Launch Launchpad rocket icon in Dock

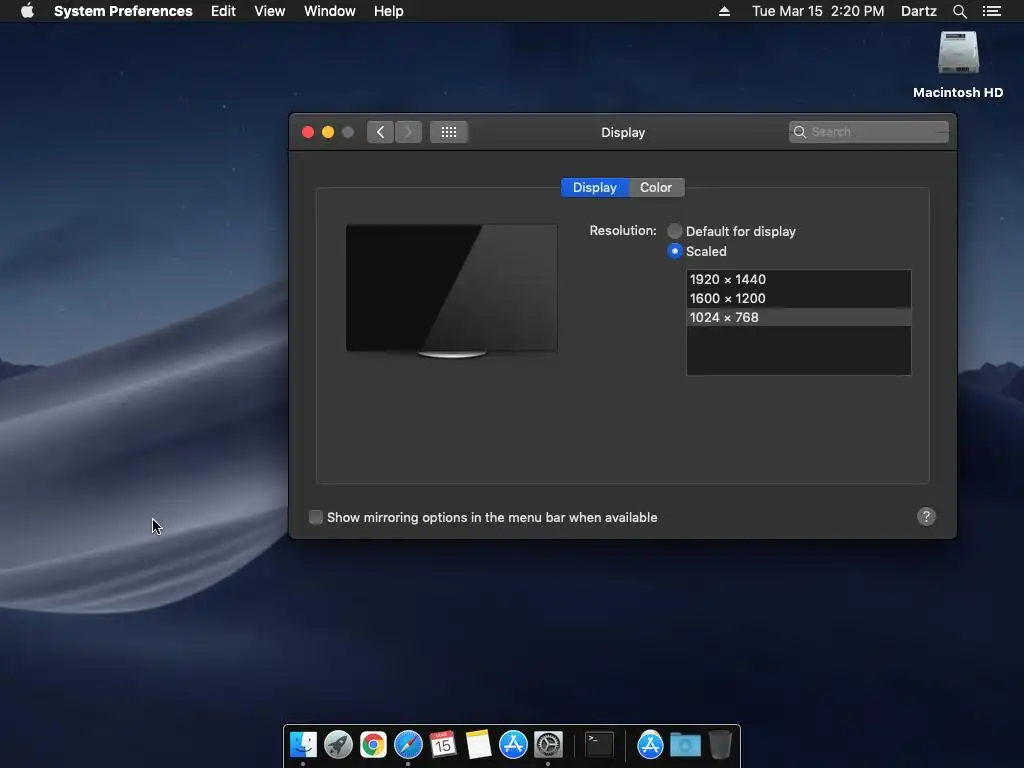338,744
